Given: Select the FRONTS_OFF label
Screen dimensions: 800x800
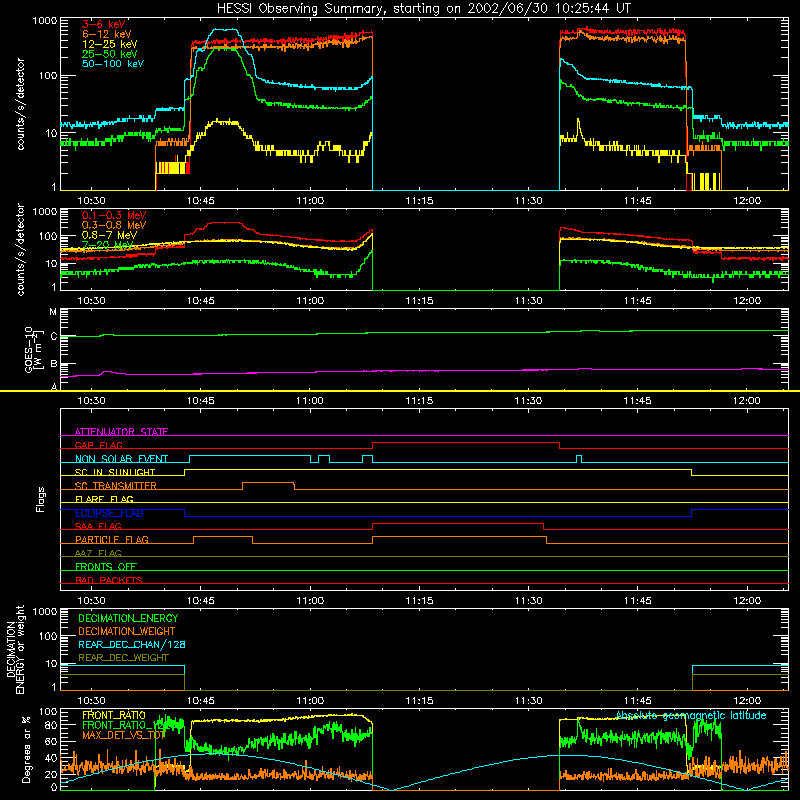Looking at the screenshot, I should tap(106, 567).
